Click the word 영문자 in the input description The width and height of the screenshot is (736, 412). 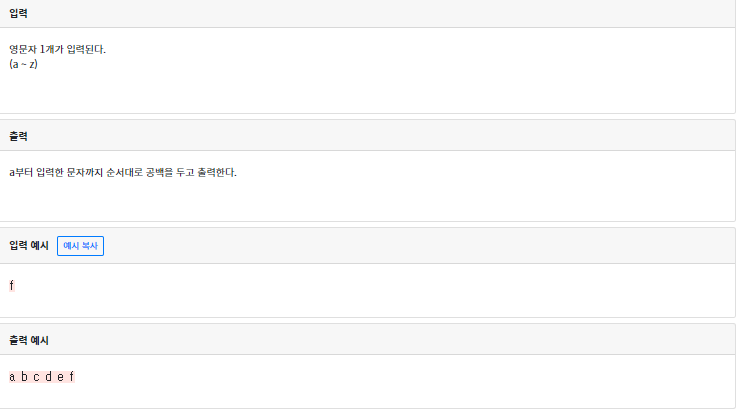[x=23, y=49]
